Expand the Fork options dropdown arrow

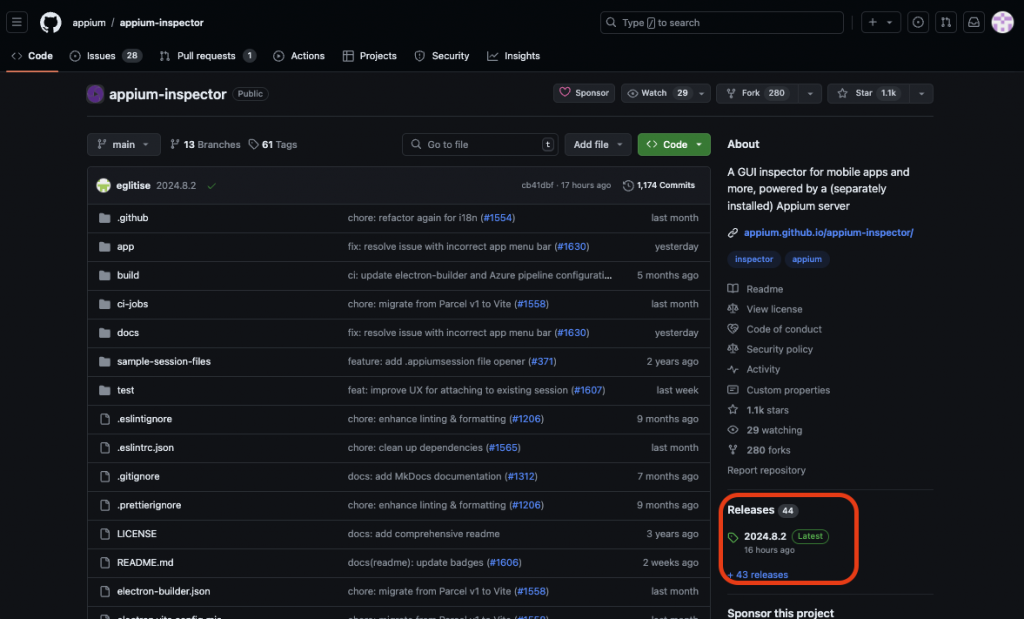click(810, 93)
